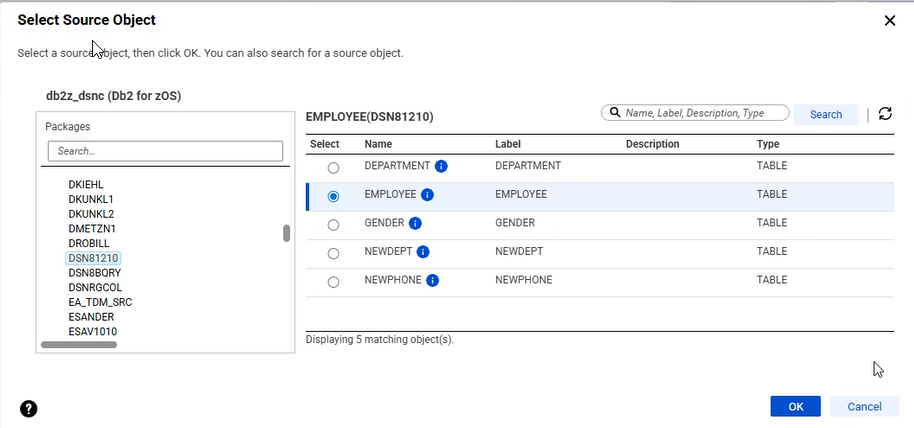Open info icon next to DEPARTMENT

coord(441,166)
